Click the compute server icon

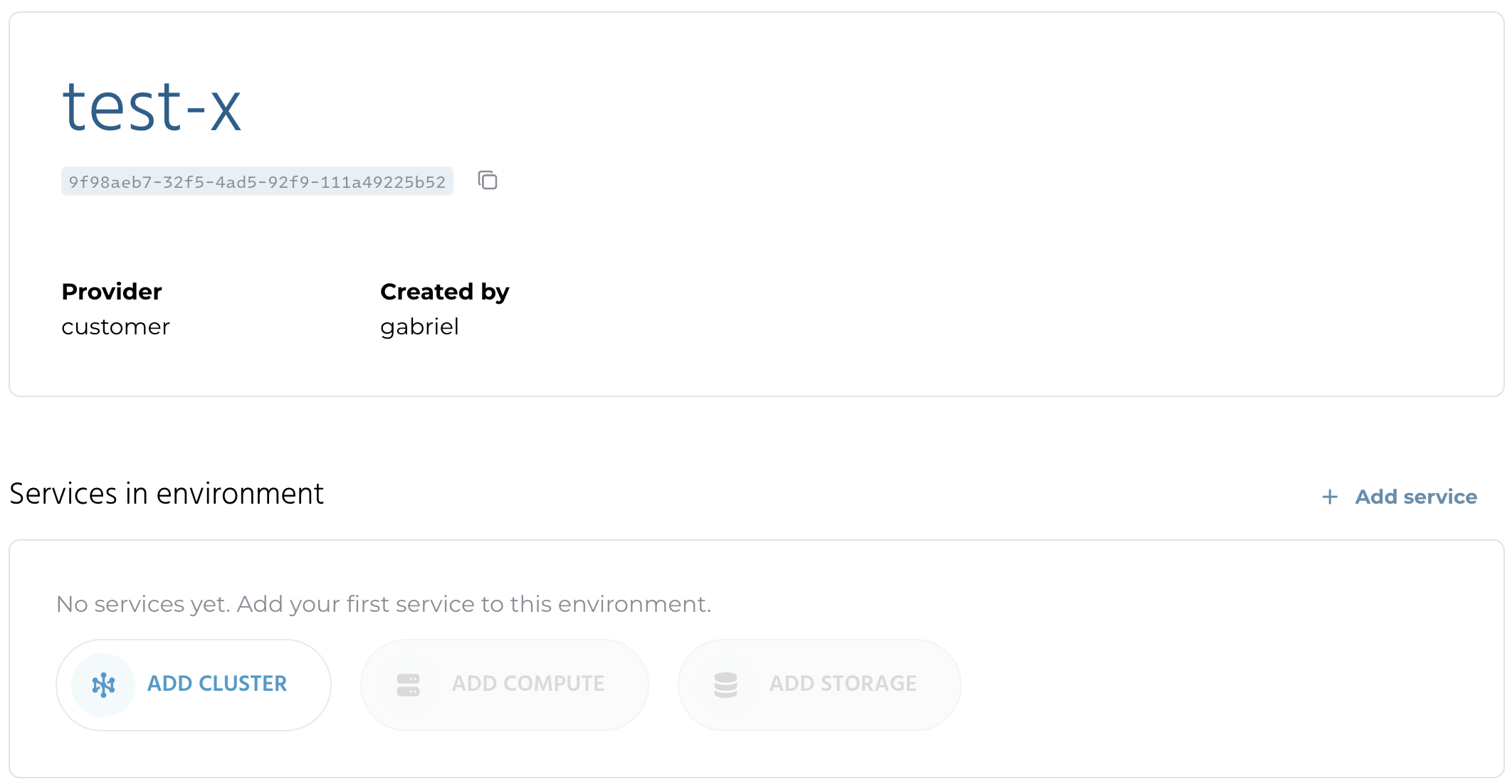[408, 684]
